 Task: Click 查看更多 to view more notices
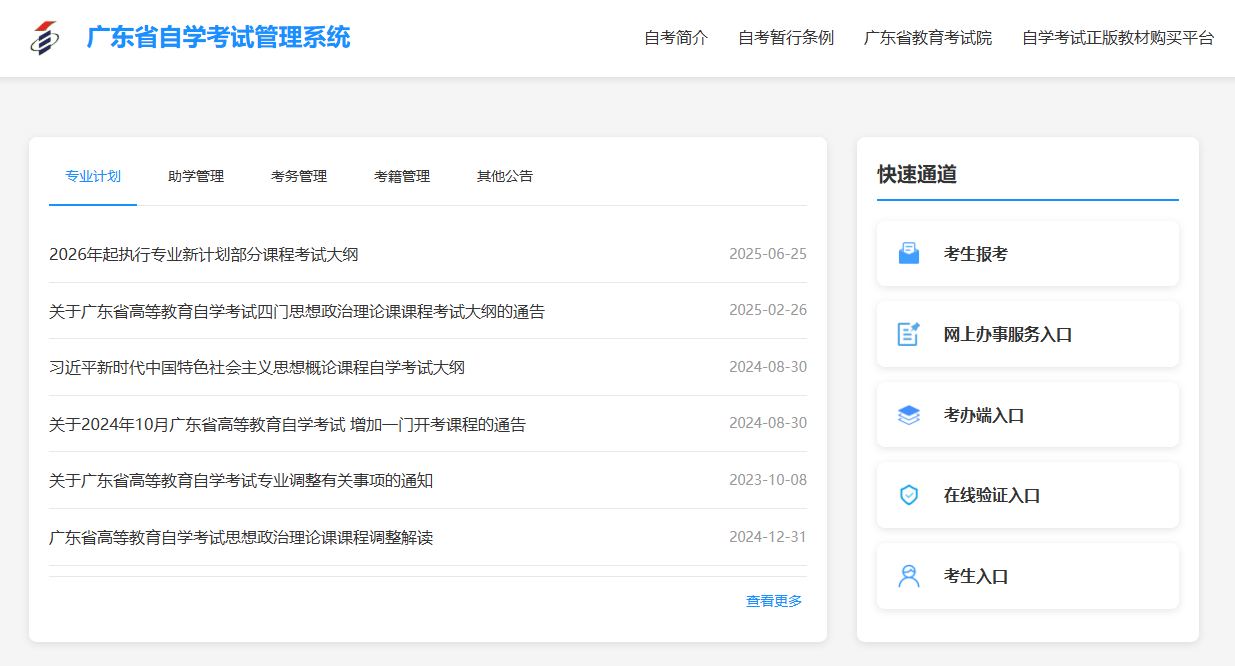pos(774,601)
